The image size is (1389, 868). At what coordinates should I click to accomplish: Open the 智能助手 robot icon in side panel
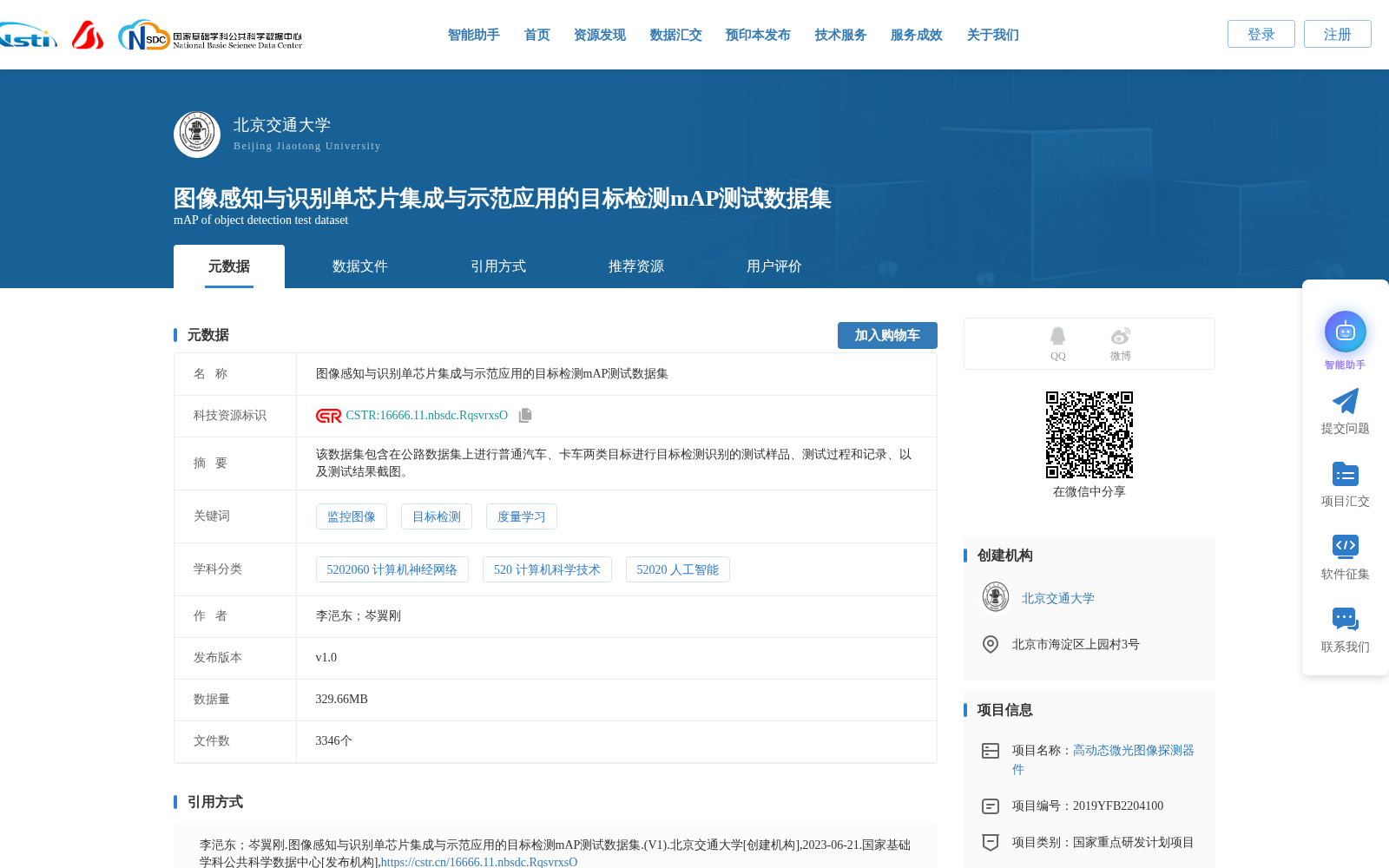(1346, 332)
